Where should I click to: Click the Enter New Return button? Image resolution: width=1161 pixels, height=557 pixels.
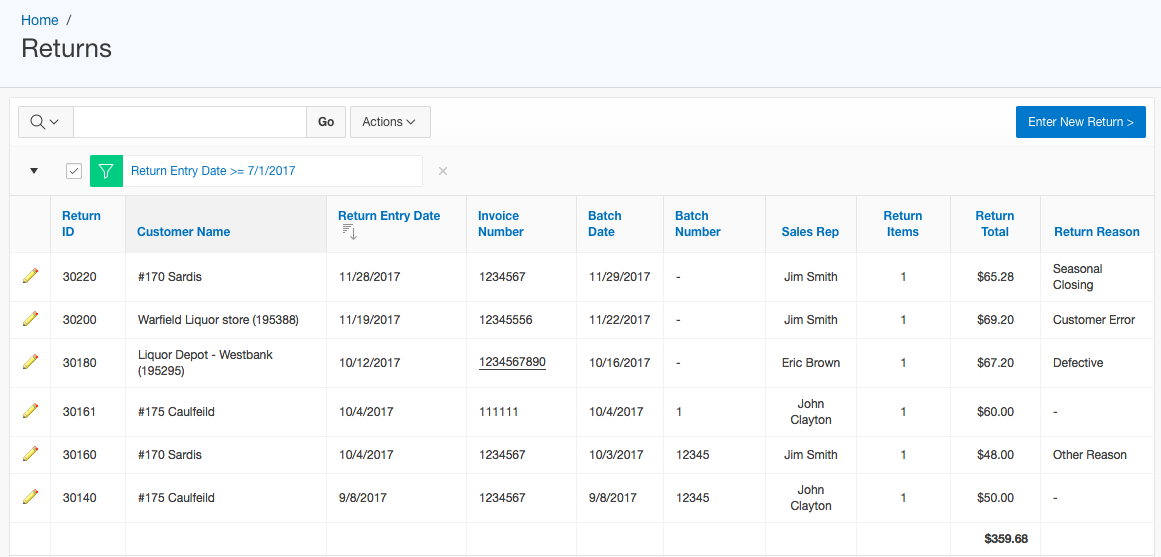click(1080, 122)
